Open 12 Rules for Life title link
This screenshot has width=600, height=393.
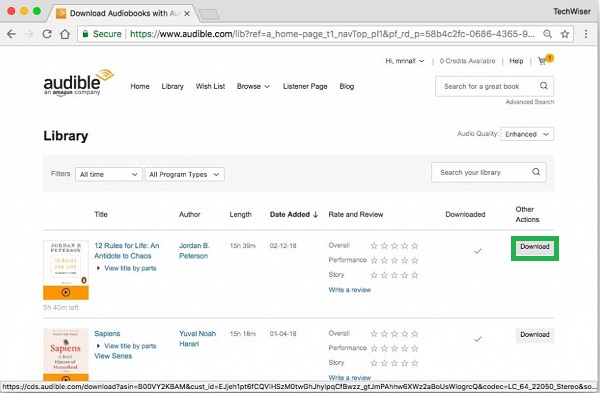click(x=127, y=251)
